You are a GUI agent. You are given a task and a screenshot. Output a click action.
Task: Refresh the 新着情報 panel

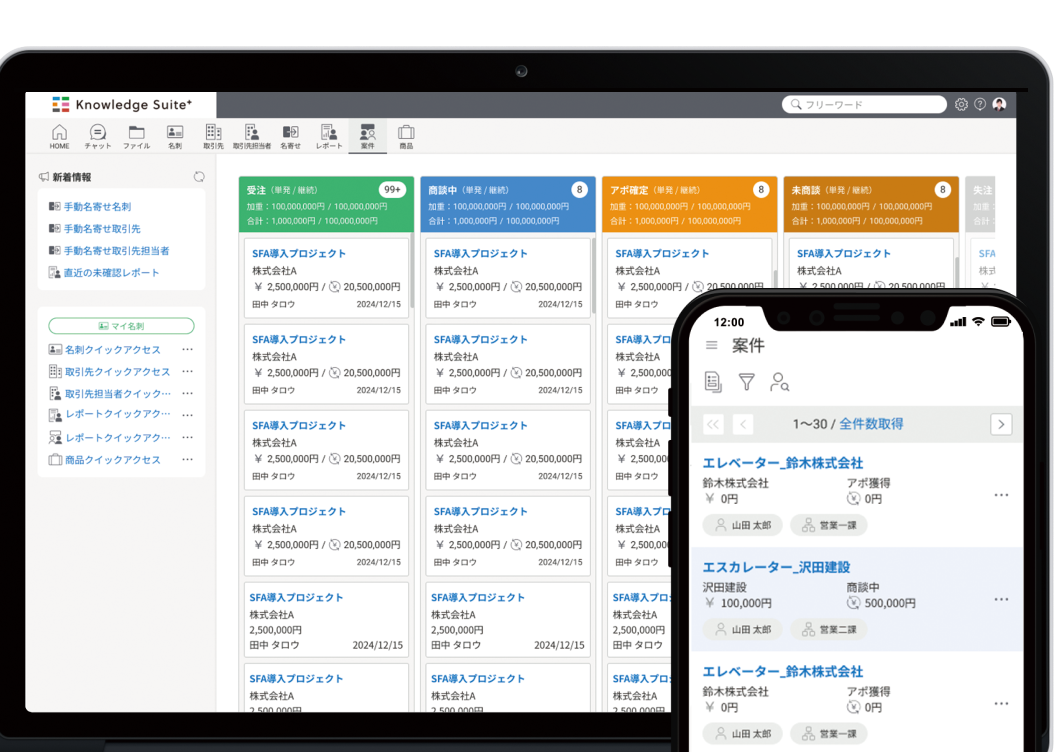[x=199, y=177]
